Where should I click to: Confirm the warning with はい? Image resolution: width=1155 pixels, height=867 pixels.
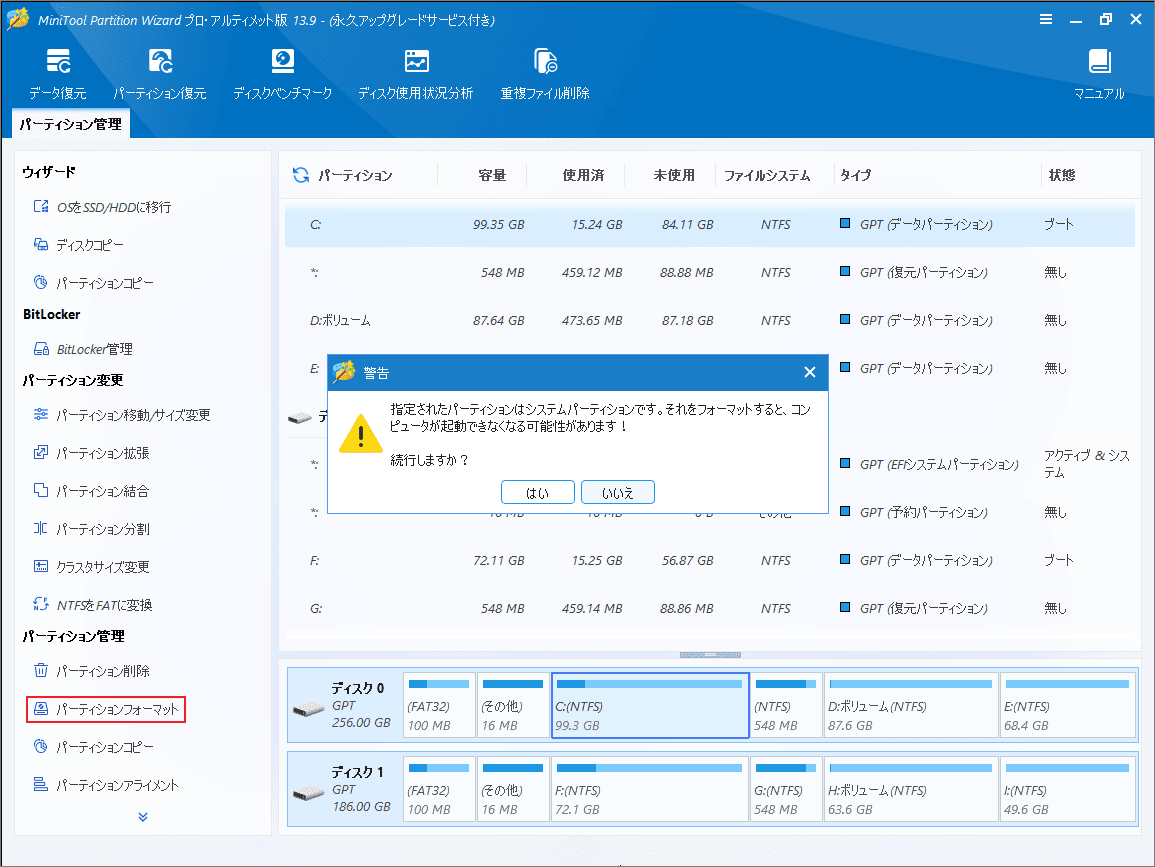pos(538,493)
